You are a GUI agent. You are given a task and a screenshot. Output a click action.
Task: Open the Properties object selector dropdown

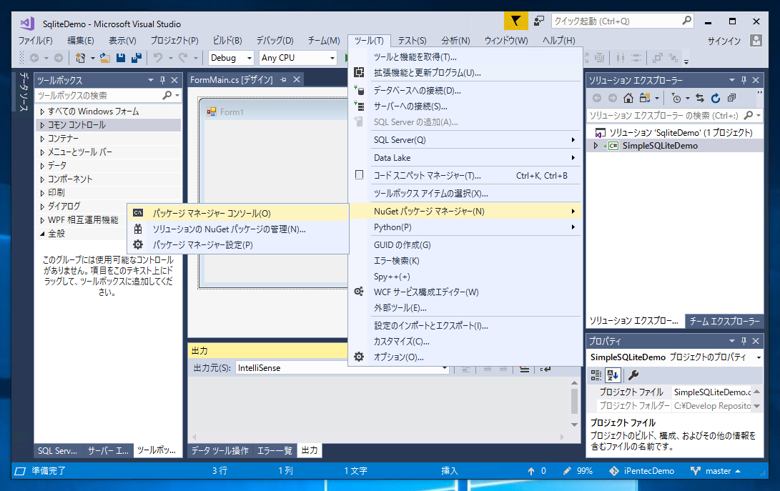[759, 357]
